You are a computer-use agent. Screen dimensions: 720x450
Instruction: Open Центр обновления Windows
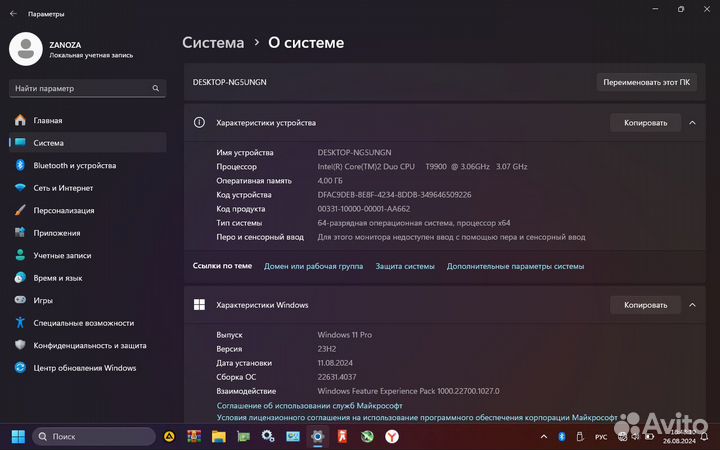88,368
